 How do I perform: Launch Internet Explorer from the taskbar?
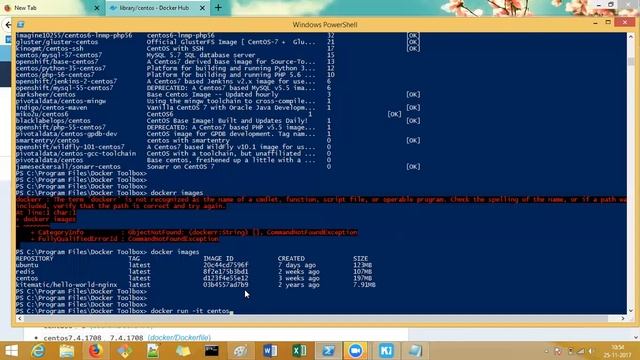coord(38,351)
